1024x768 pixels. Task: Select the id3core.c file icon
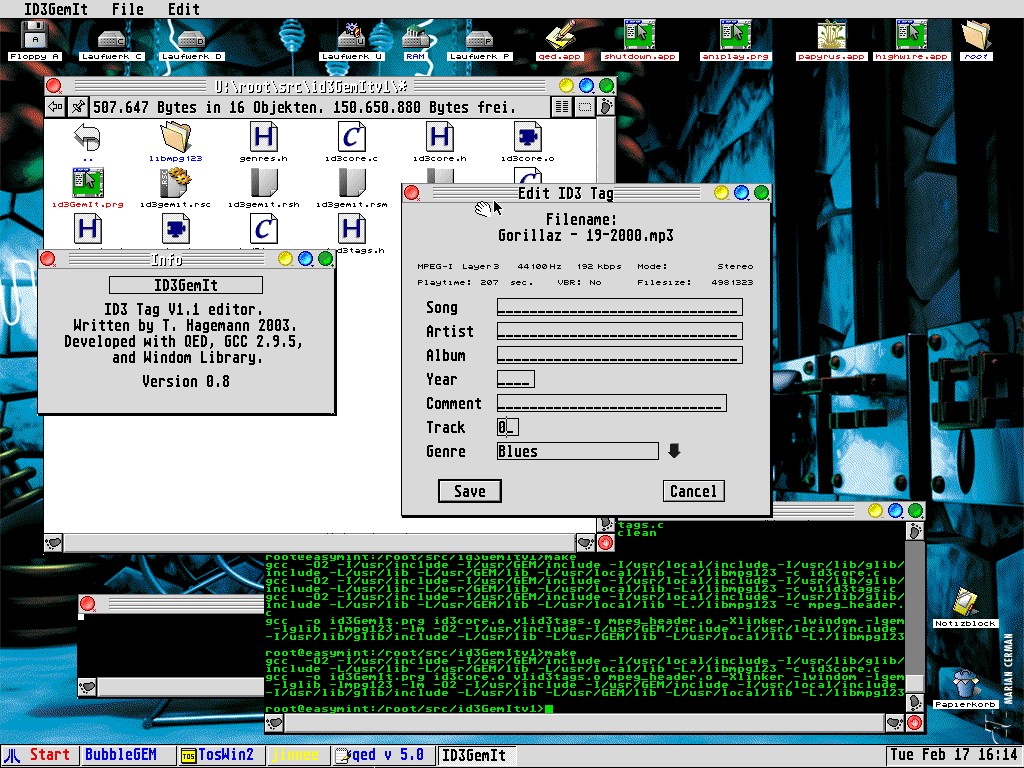[x=351, y=142]
